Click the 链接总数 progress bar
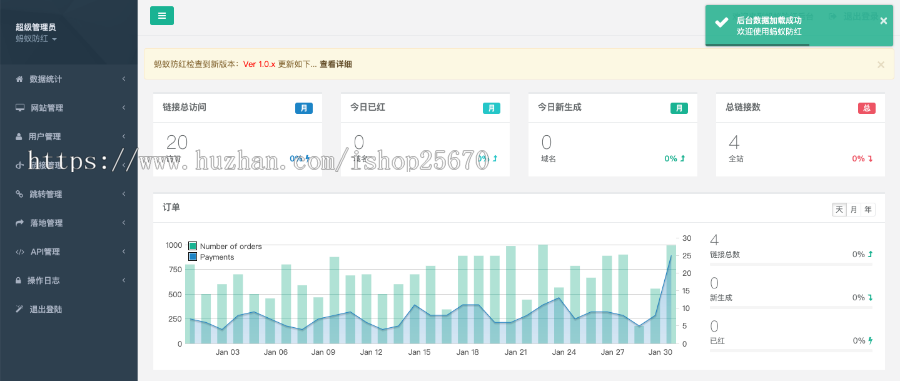This screenshot has height=381, width=900. tap(791, 265)
